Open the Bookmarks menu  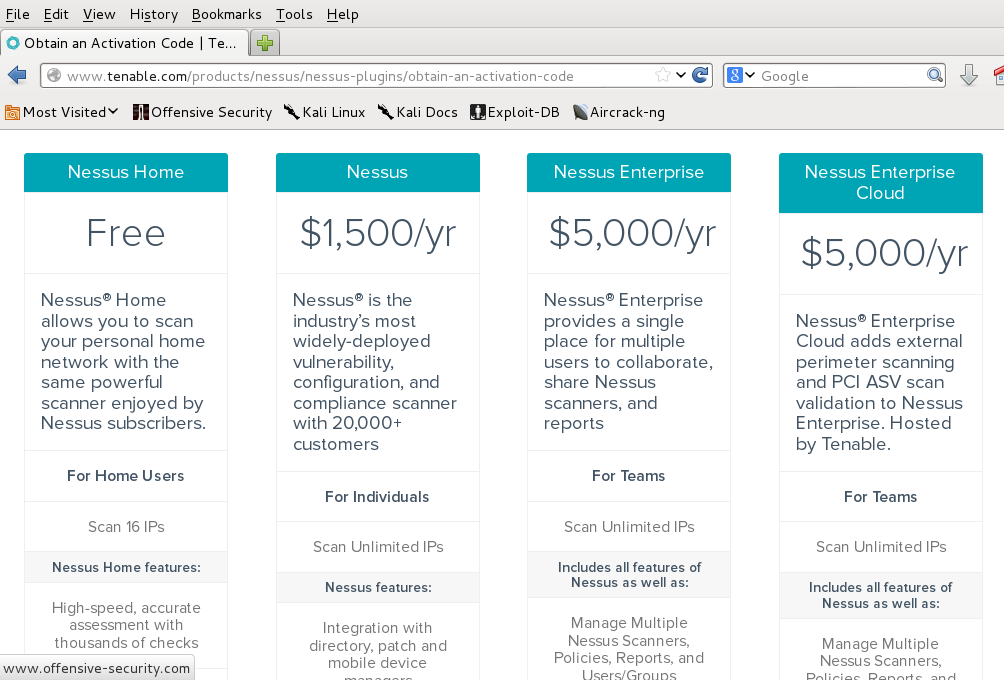pyautogui.click(x=226, y=14)
